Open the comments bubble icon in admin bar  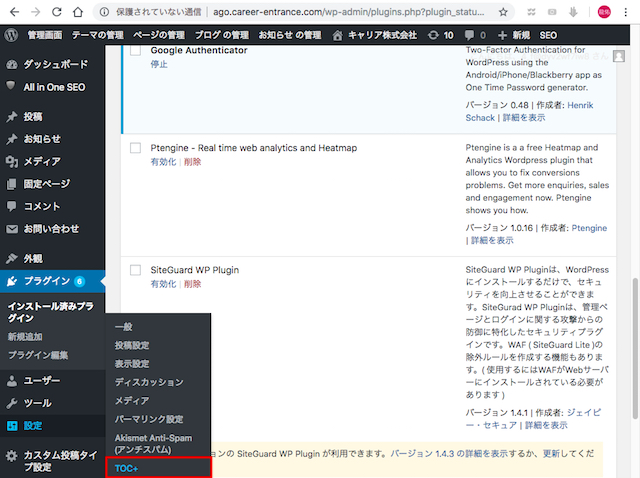point(475,34)
